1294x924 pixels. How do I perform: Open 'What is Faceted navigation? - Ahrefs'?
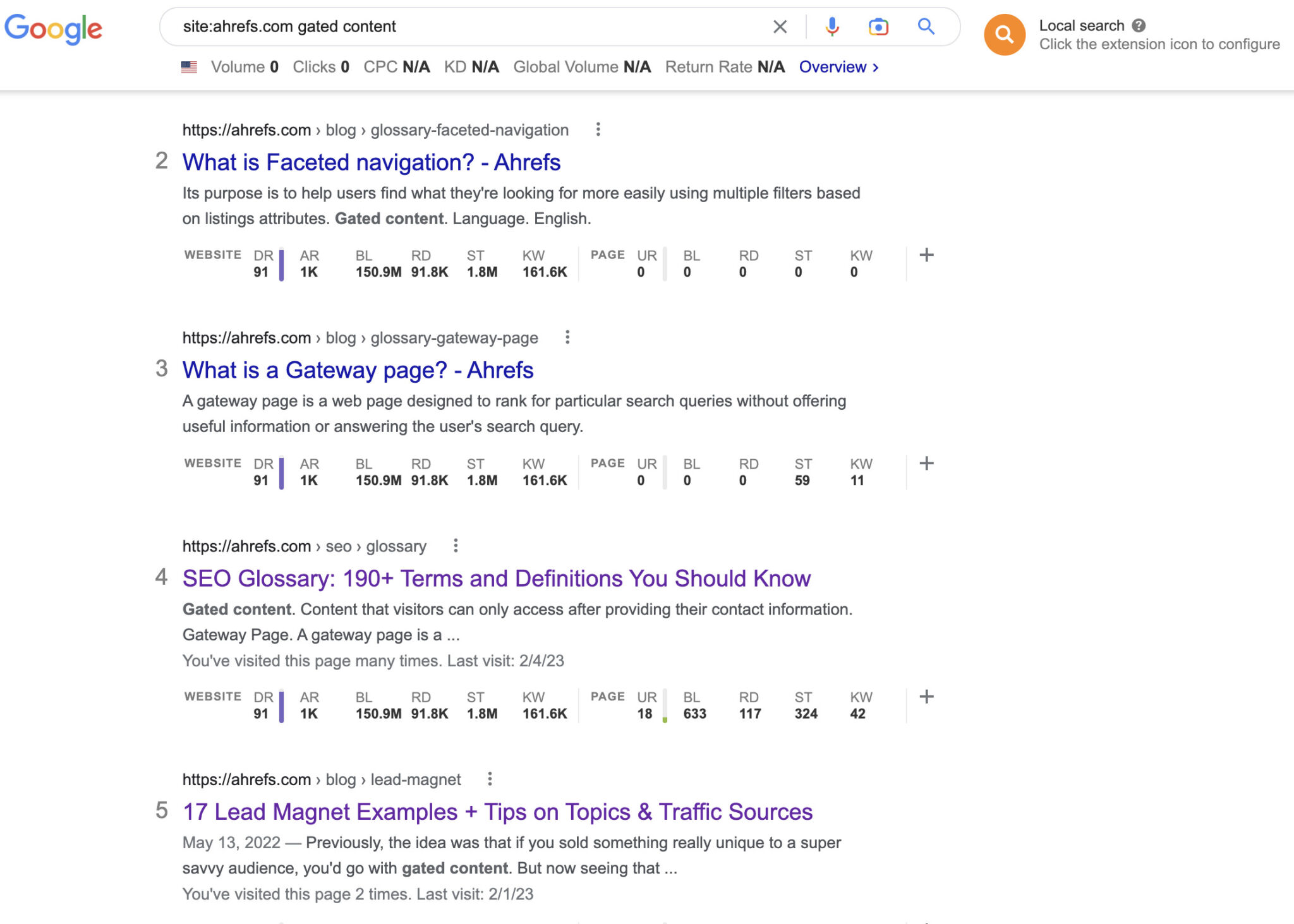[x=372, y=162]
